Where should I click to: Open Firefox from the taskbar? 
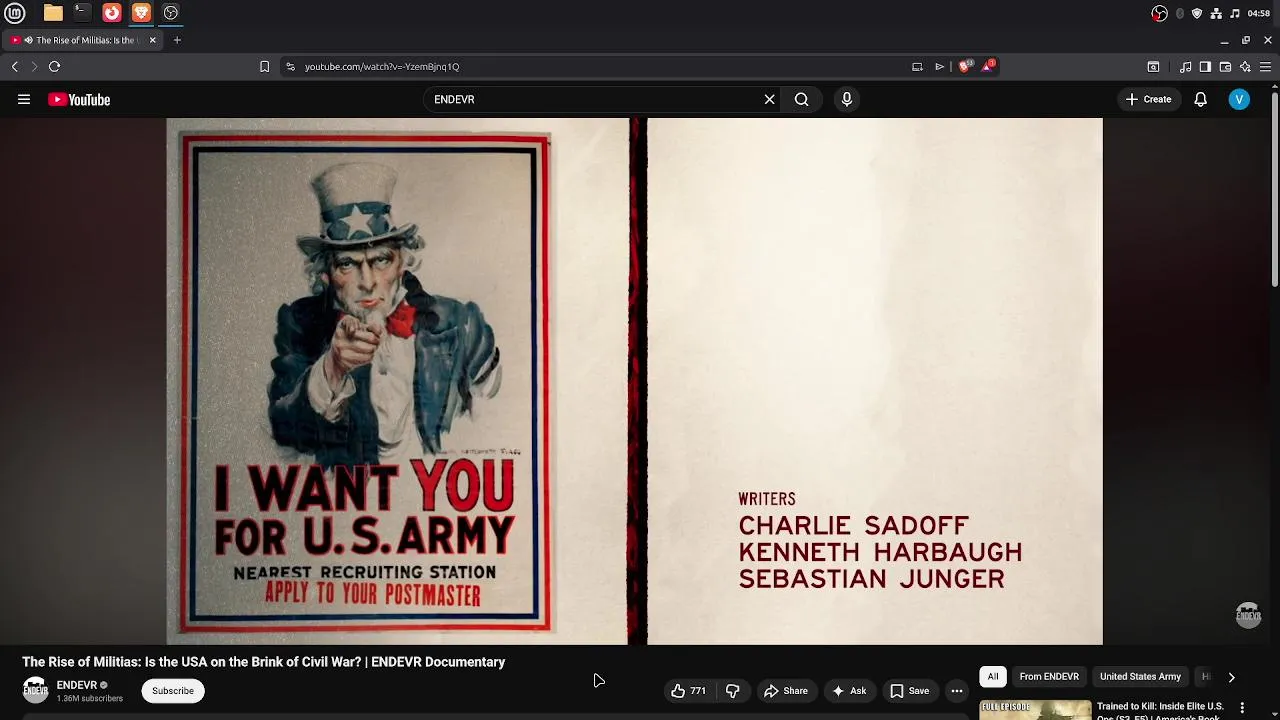[x=112, y=13]
